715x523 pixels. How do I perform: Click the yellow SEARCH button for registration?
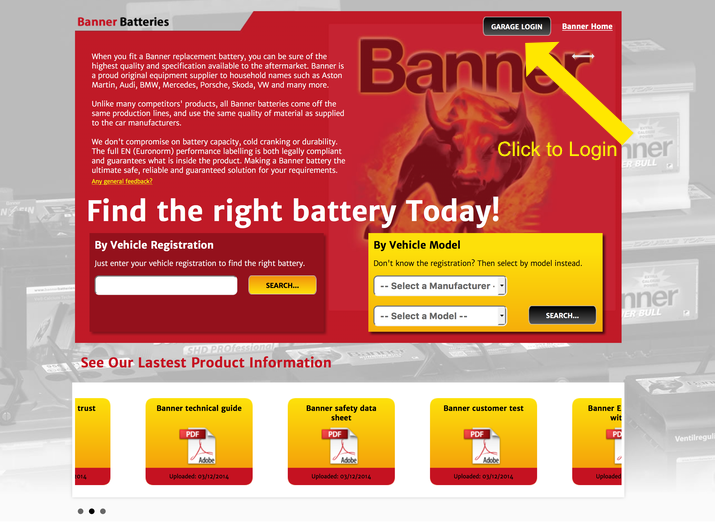point(282,285)
